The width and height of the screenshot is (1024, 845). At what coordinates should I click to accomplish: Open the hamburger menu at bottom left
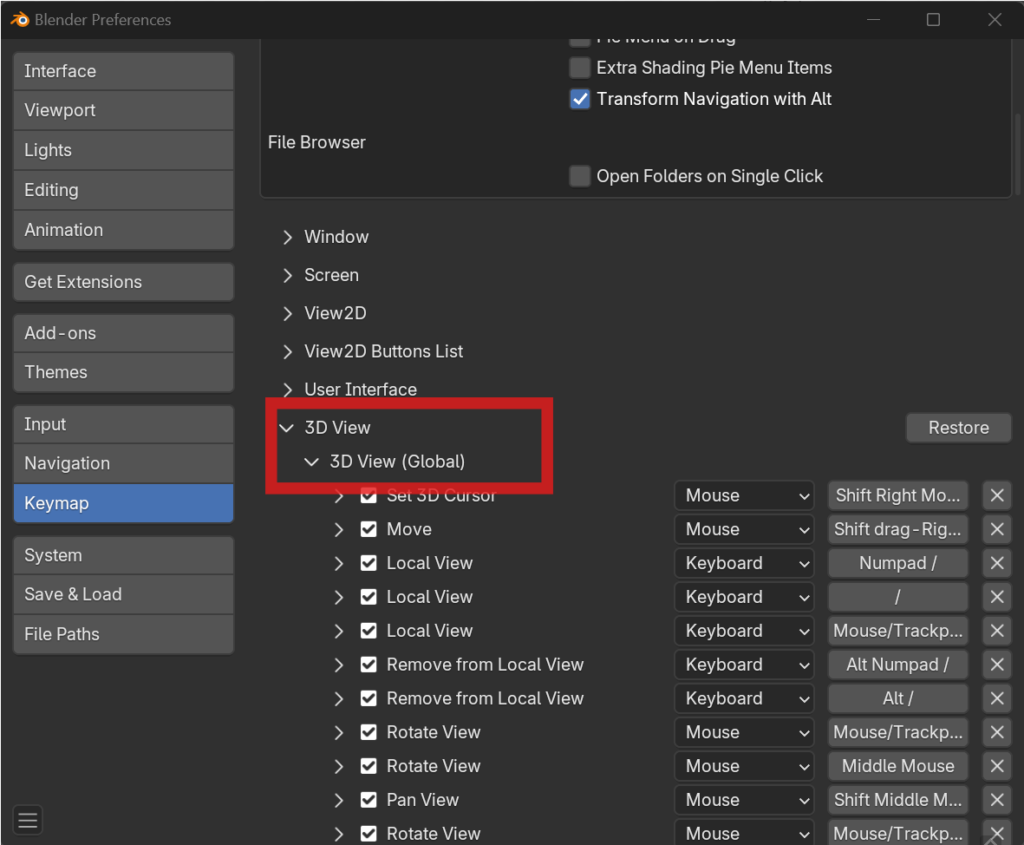(x=28, y=821)
